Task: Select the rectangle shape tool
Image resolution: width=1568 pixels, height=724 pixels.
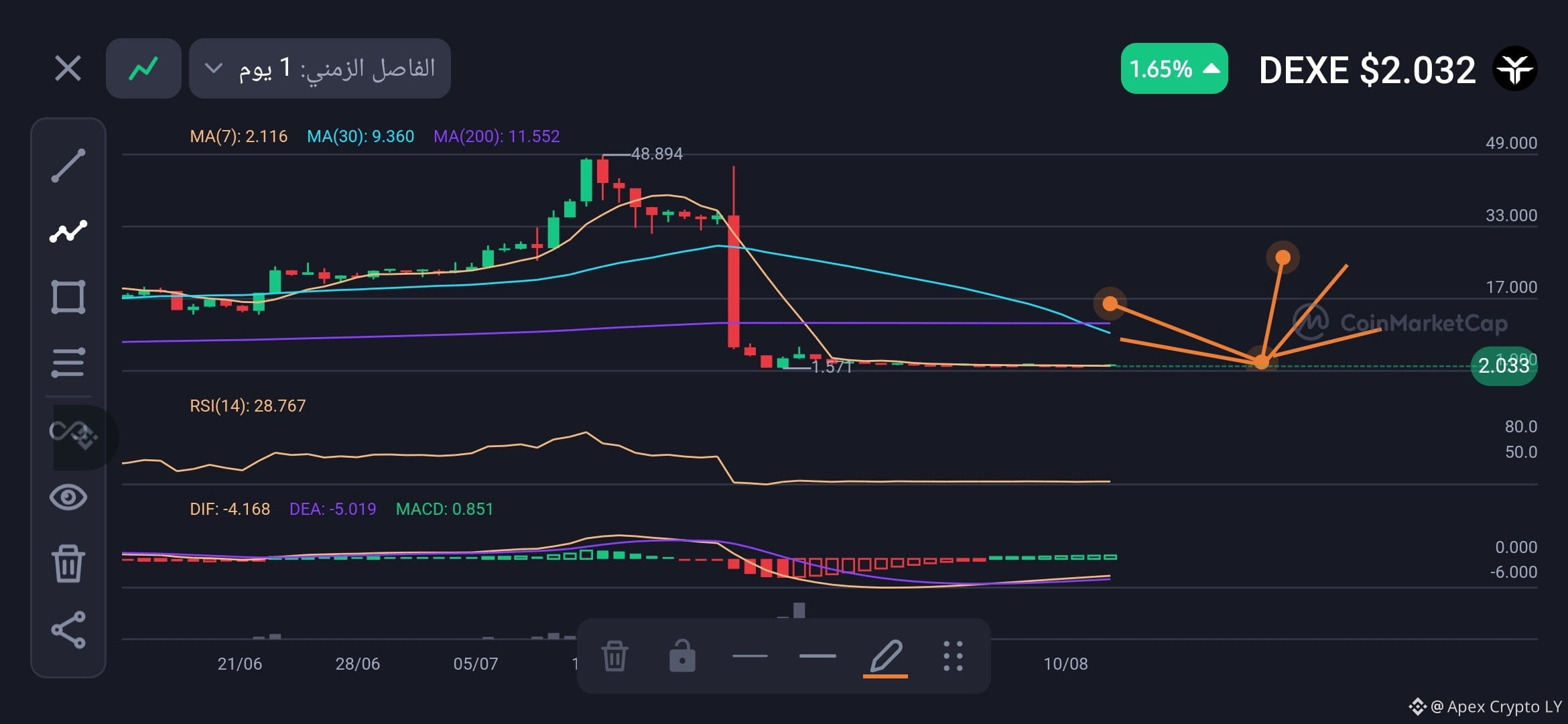Action: (68, 297)
